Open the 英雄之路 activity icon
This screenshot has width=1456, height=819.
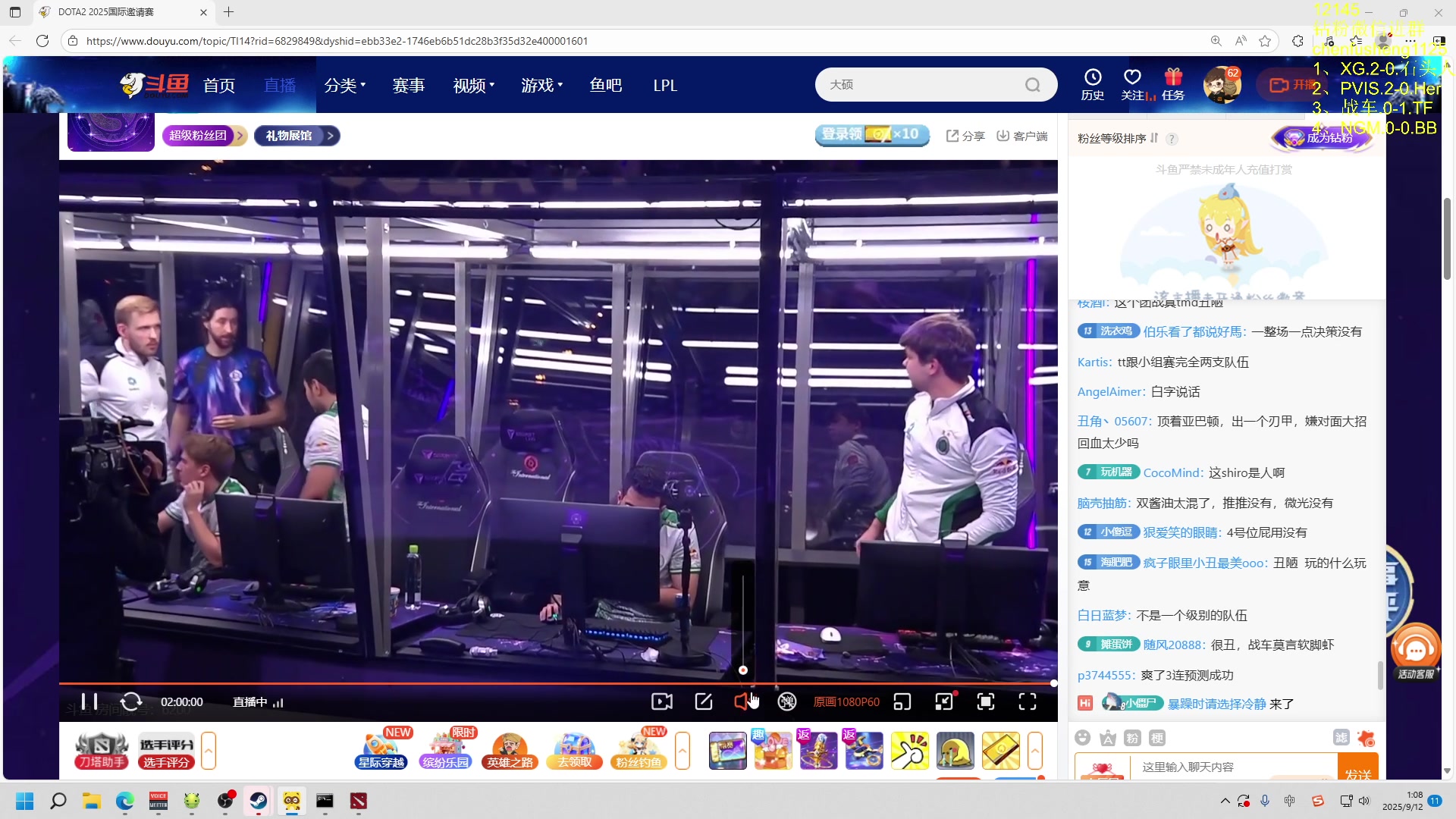coord(510,751)
